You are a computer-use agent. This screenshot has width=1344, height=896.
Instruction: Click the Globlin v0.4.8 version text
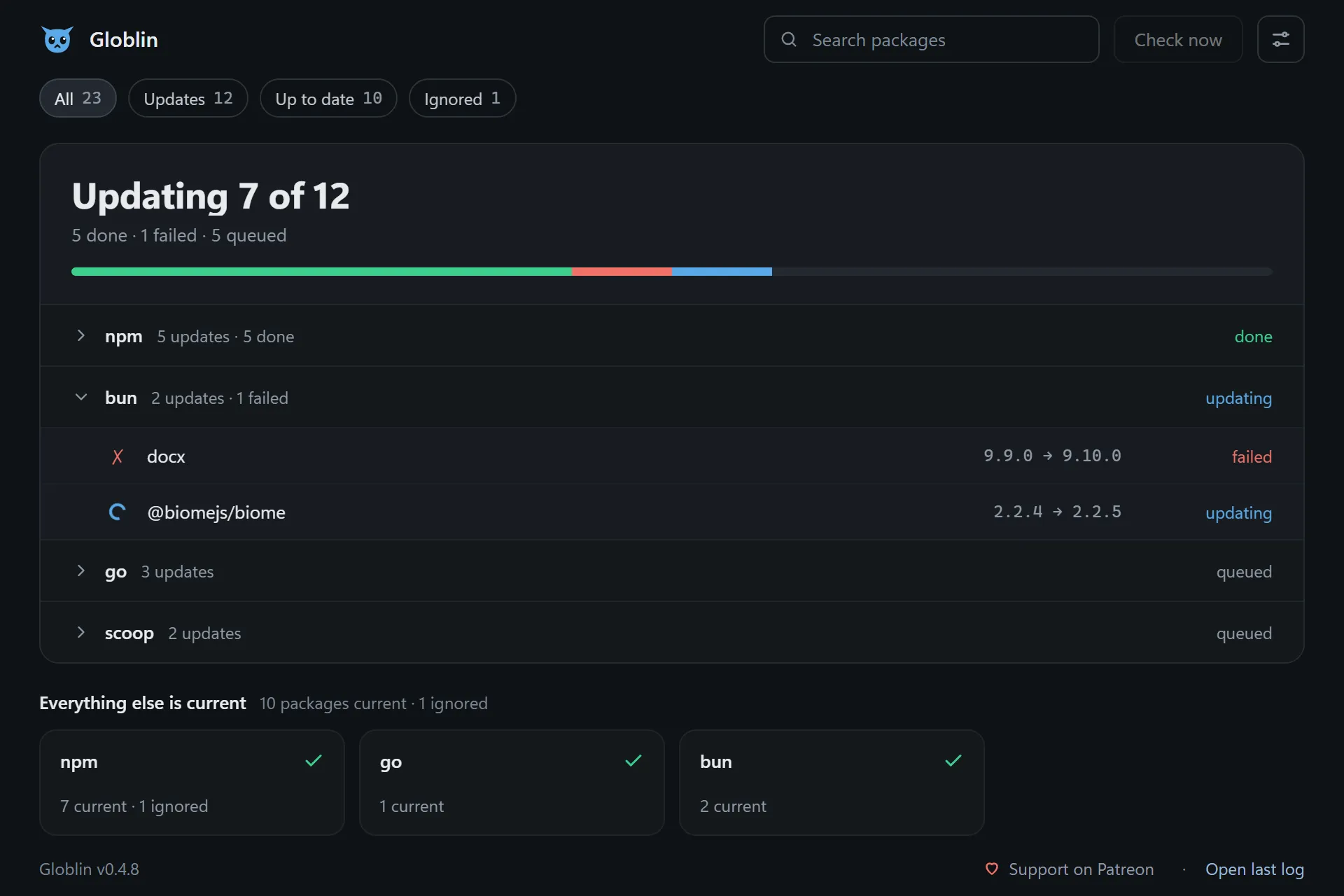89,869
